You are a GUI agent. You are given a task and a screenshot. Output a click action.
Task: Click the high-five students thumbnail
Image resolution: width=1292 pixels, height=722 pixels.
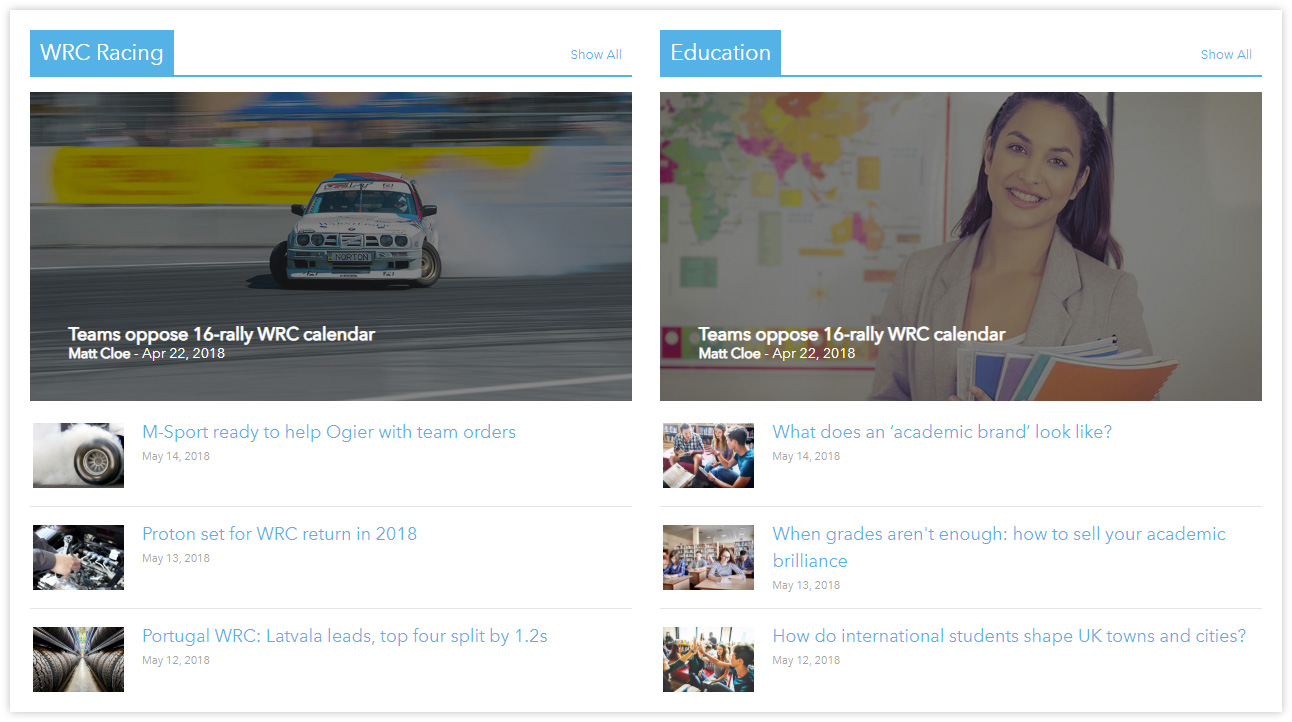tap(708, 659)
